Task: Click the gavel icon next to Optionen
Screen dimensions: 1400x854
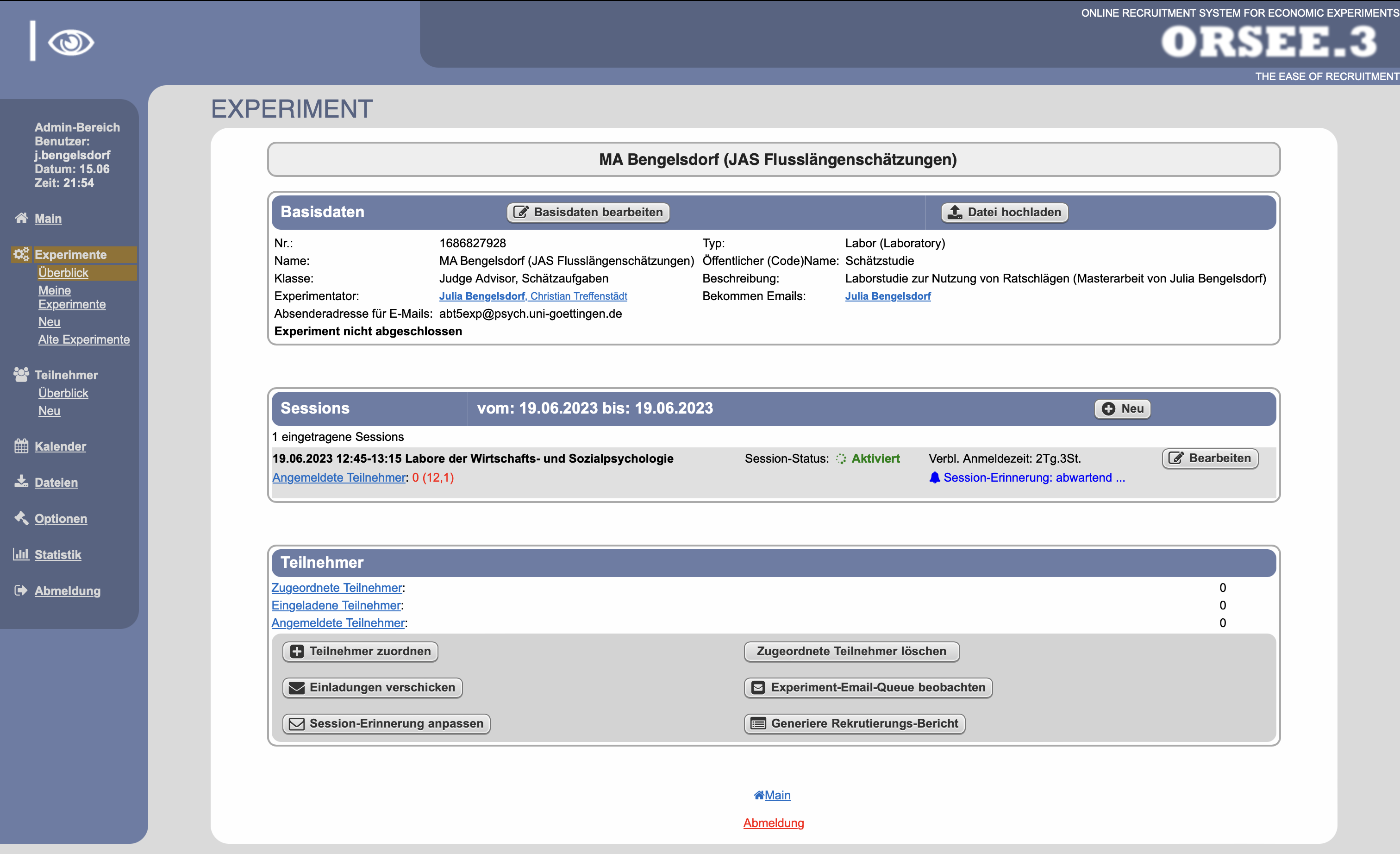Action: (21, 518)
